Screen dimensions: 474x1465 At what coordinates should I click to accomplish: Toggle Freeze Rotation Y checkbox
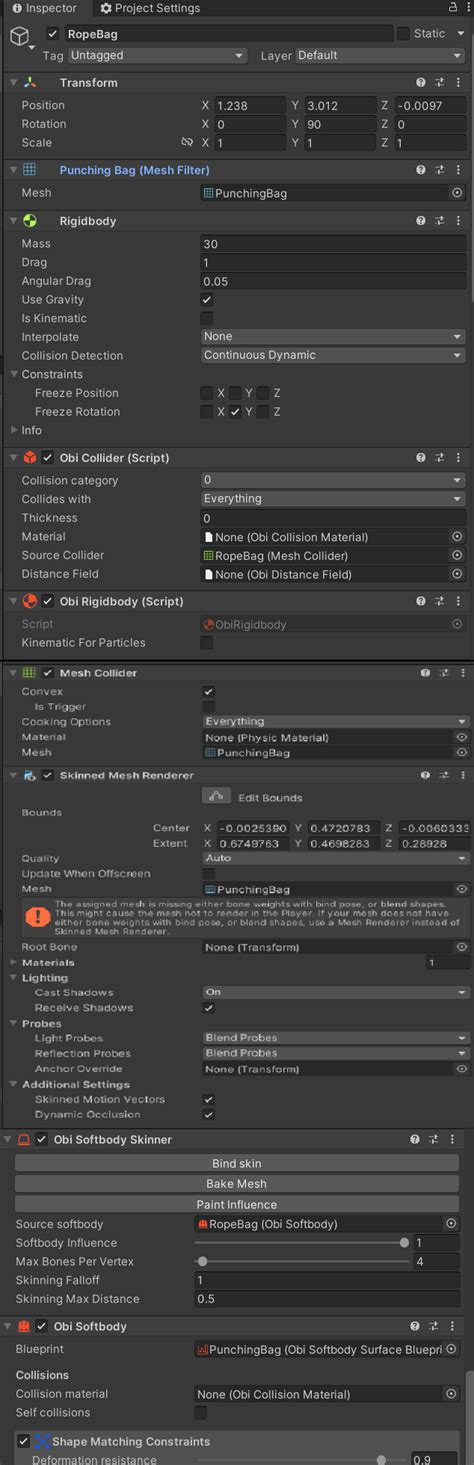[x=235, y=412]
